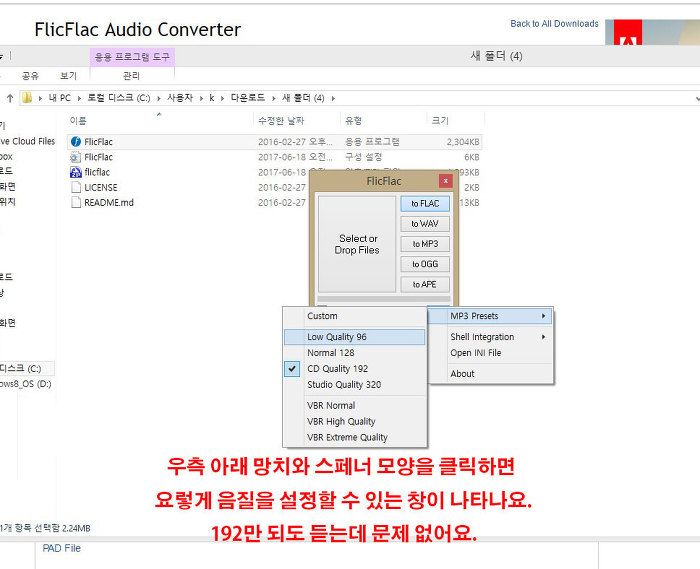Expand the 새 폴더 (4) breadcrumb arrow

click(333, 98)
